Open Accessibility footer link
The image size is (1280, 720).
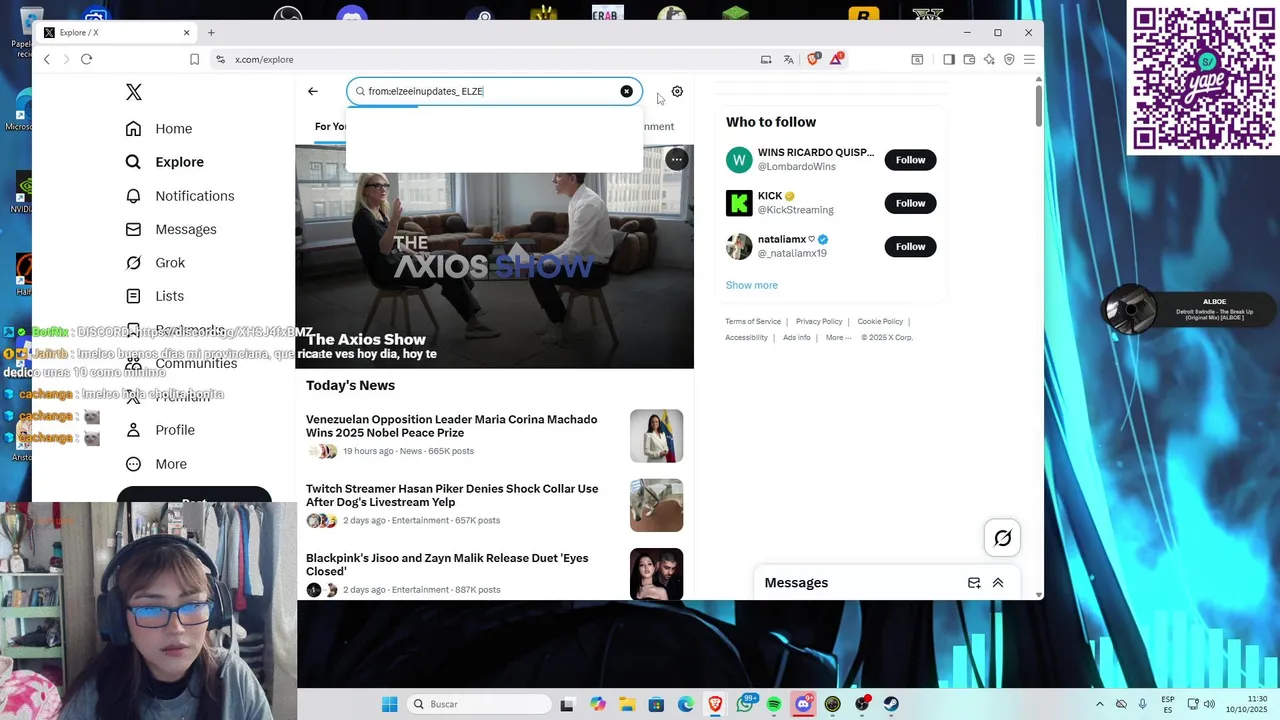(746, 337)
